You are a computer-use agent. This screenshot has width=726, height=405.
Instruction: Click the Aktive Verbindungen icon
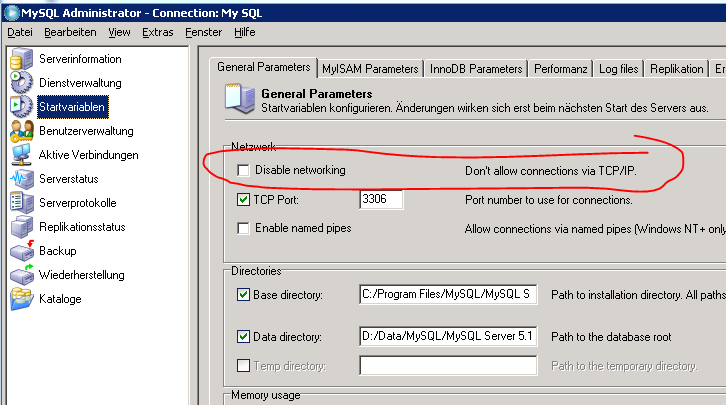20,154
